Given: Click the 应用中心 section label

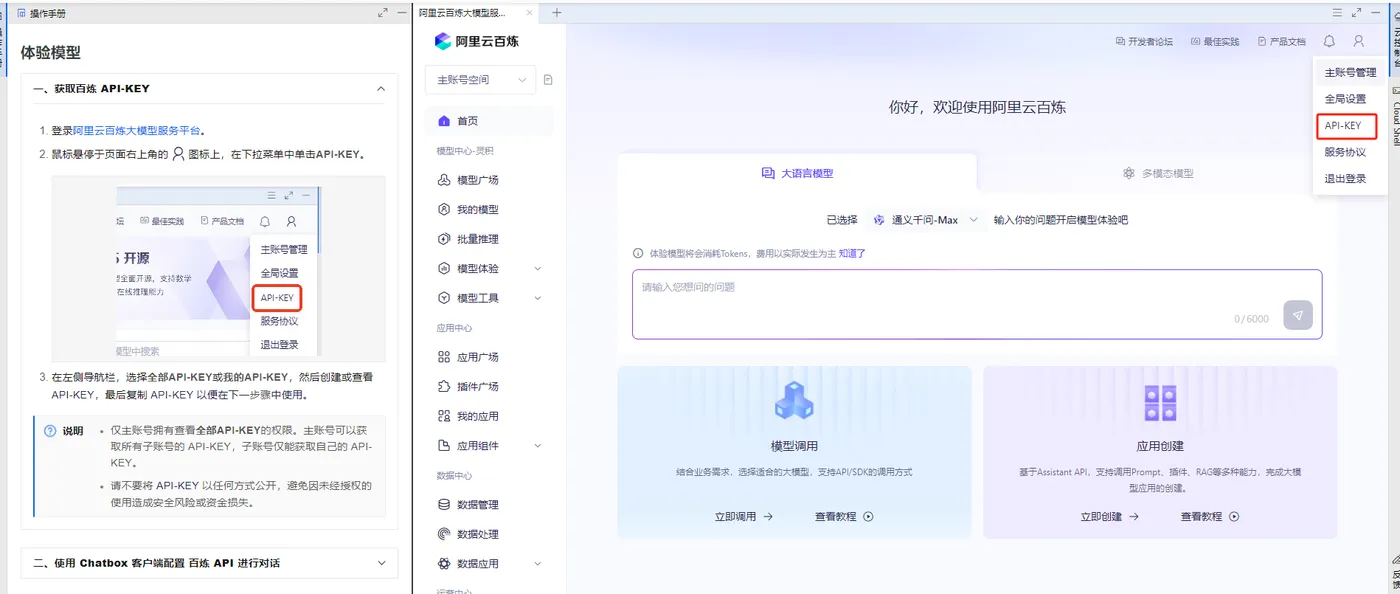Looking at the screenshot, I should pos(454,328).
